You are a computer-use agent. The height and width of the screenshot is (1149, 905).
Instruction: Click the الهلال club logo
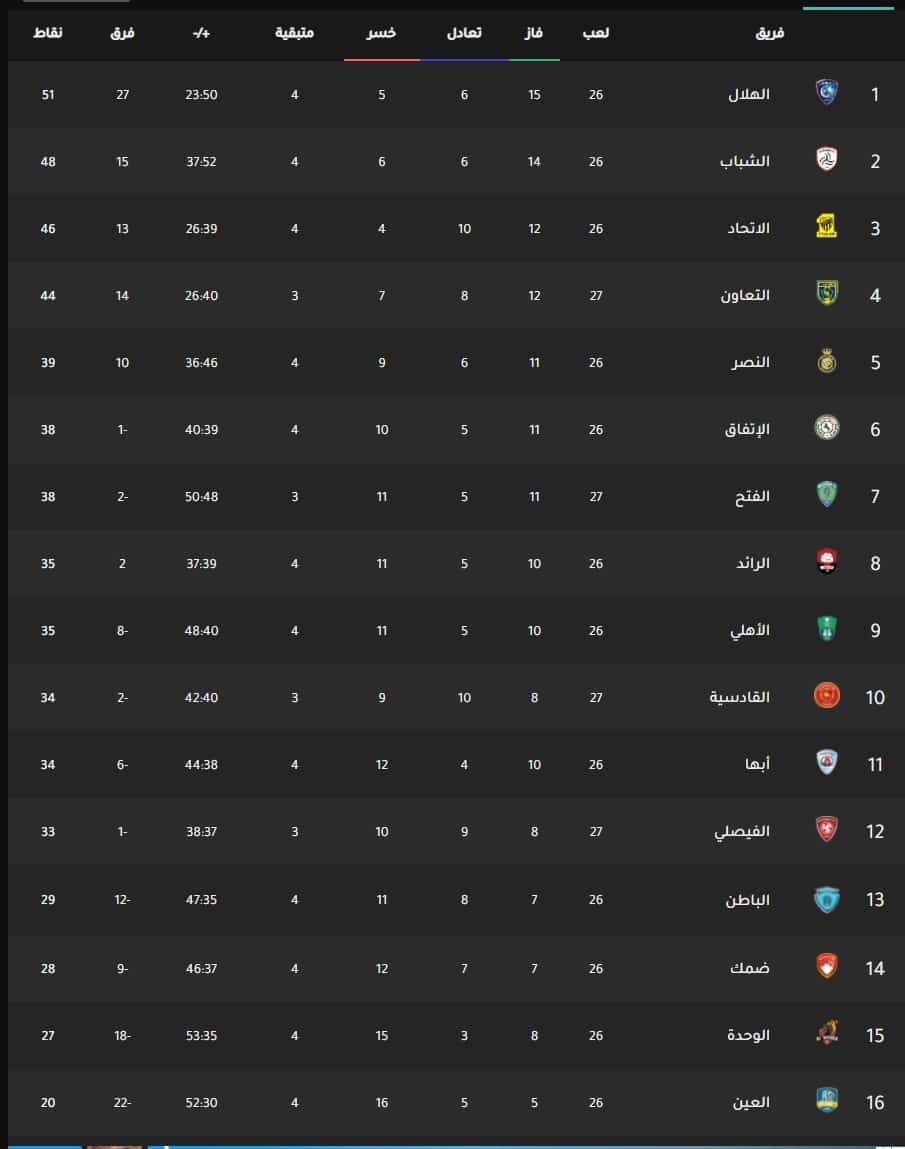827,92
